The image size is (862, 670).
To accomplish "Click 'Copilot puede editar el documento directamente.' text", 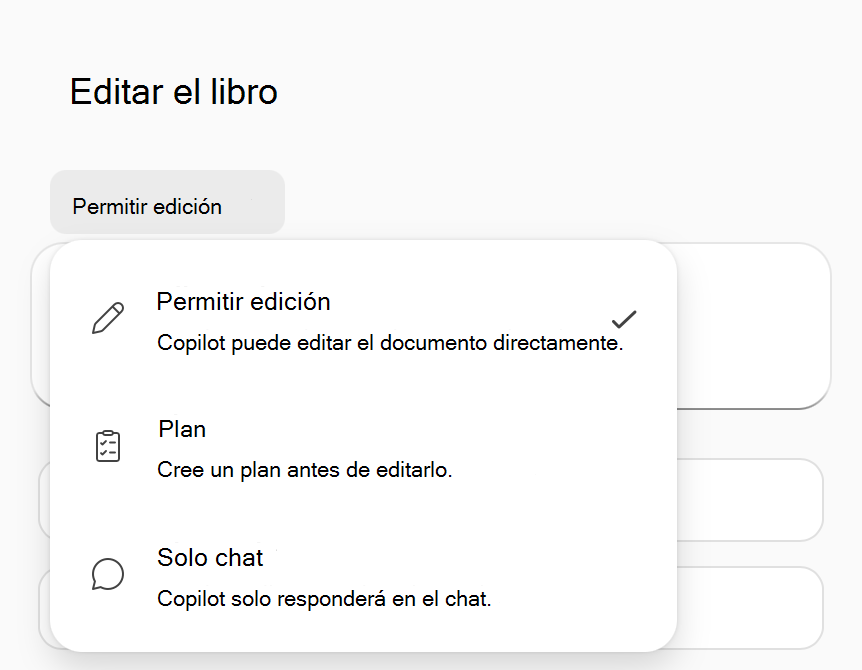I will (390, 343).
